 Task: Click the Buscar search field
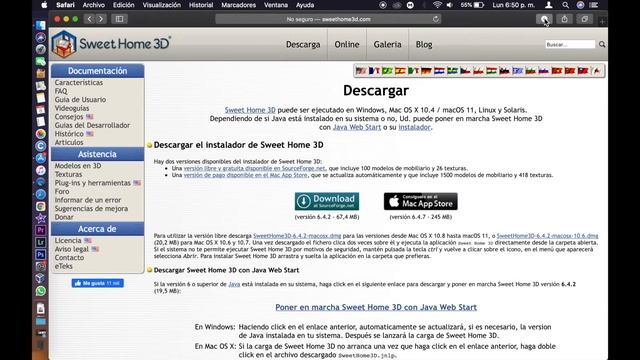570,44
